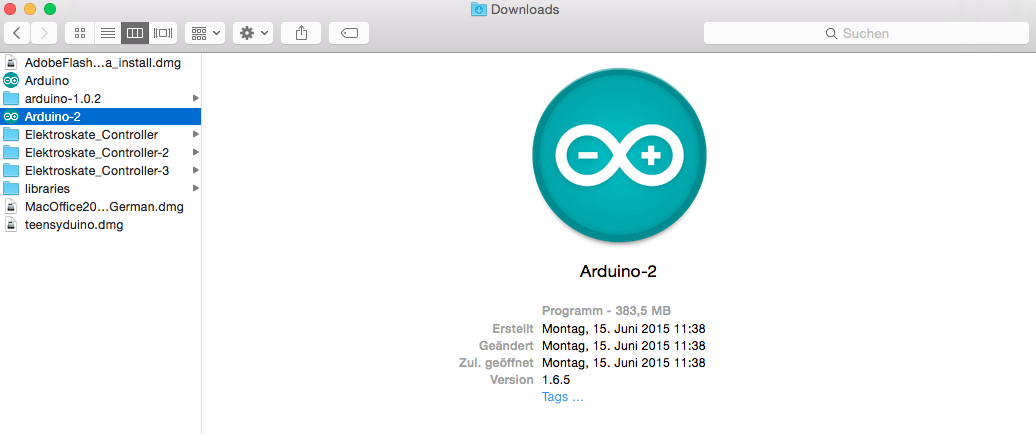The width and height of the screenshot is (1036, 434).
Task: Select the arduino-1.0.2 folder
Action: pos(100,98)
